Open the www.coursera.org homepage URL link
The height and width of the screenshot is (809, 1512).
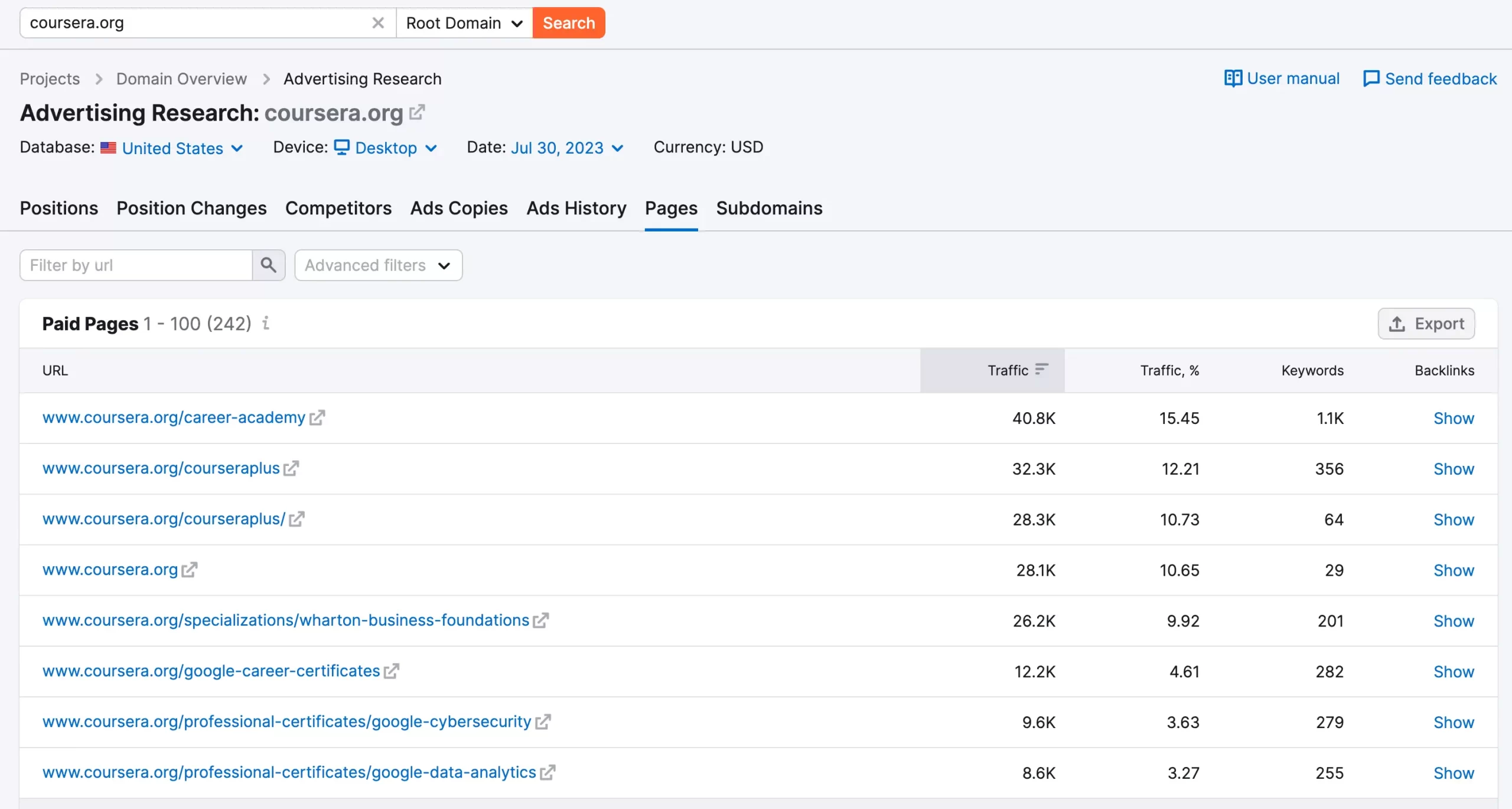coord(110,570)
